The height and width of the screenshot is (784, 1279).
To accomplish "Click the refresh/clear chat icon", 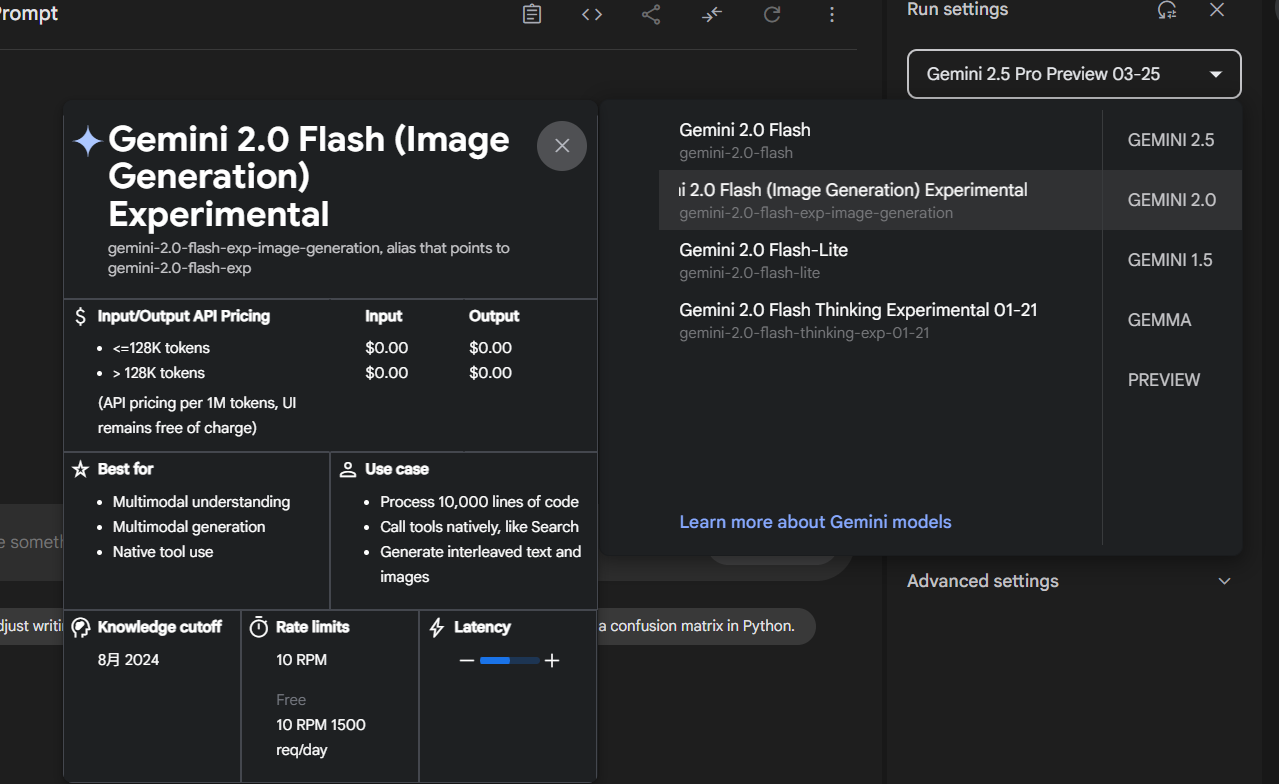I will point(772,14).
